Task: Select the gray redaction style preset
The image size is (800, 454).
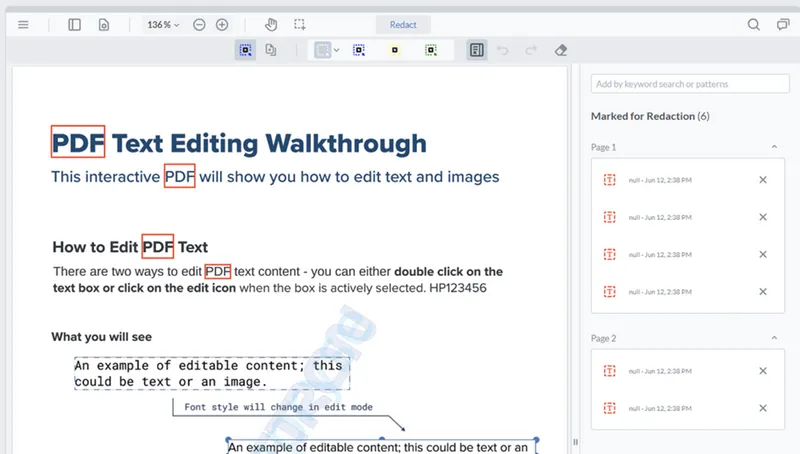Action: point(322,50)
